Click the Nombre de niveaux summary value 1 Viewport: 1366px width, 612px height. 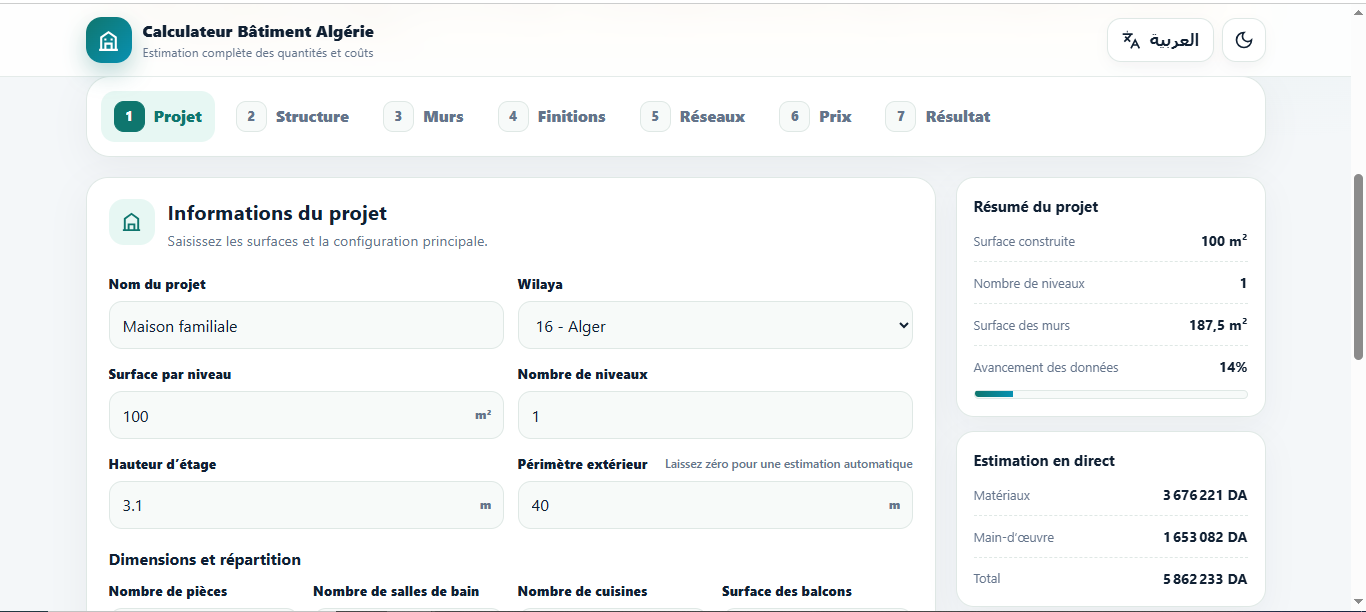click(1243, 283)
